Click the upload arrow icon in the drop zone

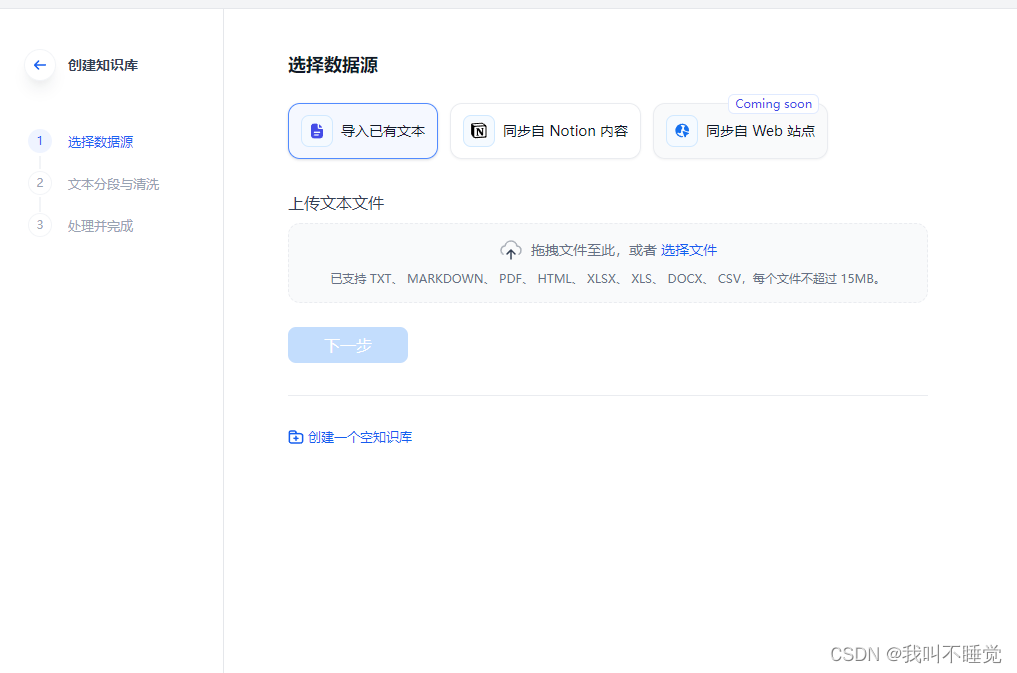pyautogui.click(x=511, y=250)
